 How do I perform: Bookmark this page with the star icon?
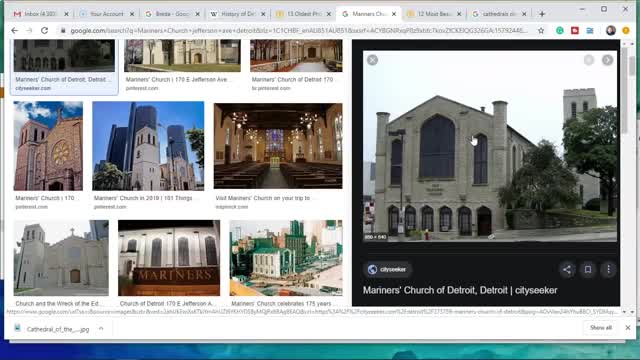pyautogui.click(x=541, y=31)
